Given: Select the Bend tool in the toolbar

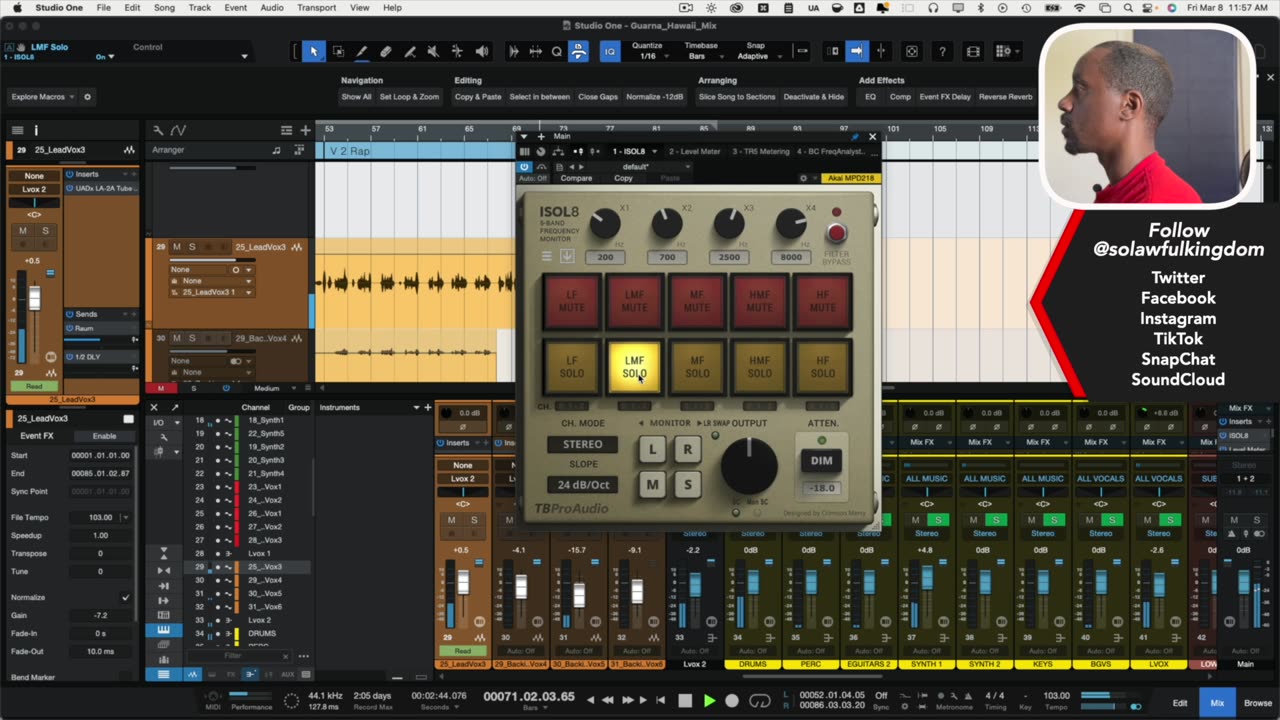Looking at the screenshot, I should click(x=457, y=51).
